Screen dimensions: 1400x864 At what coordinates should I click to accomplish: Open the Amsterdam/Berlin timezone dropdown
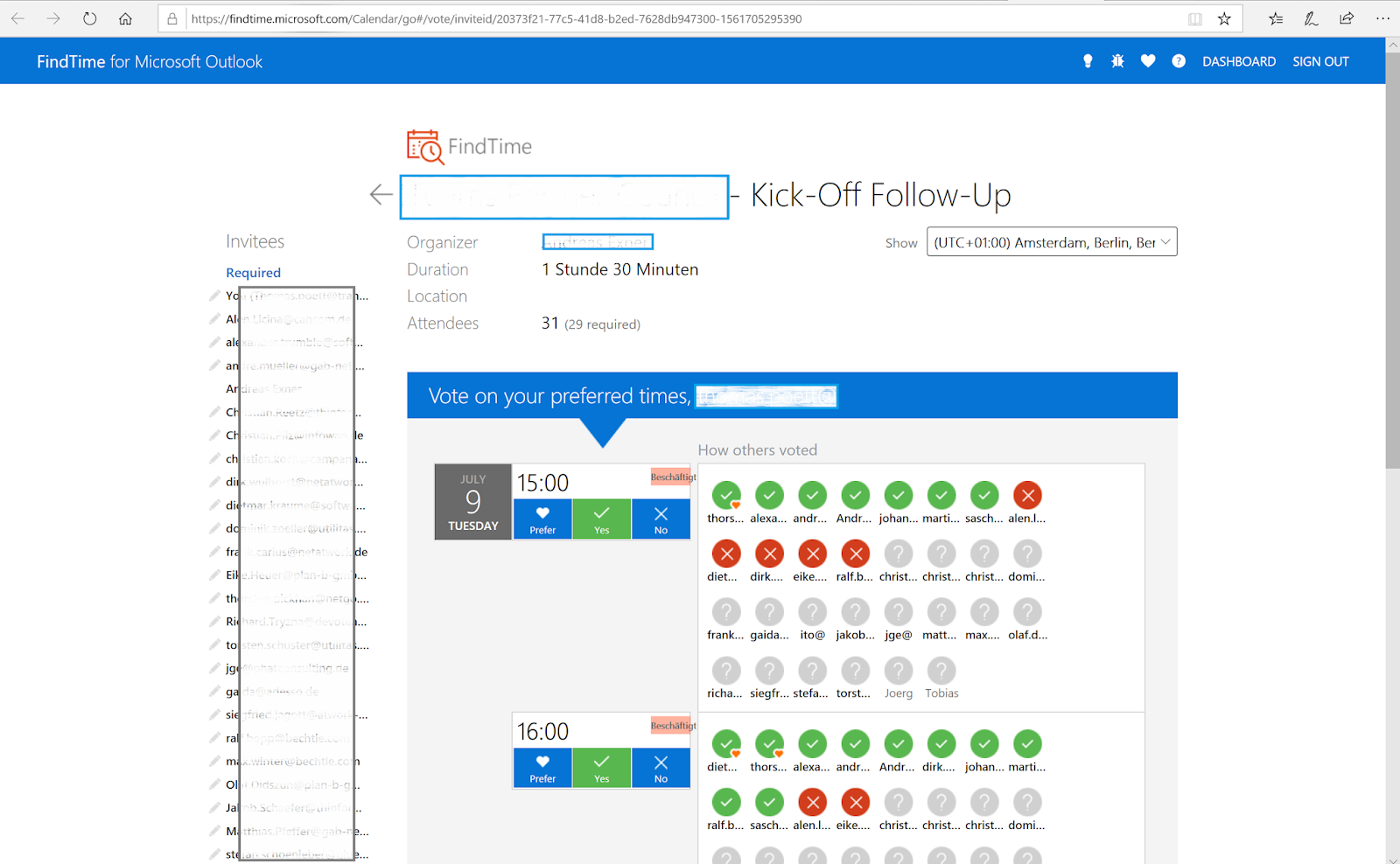(x=1051, y=241)
